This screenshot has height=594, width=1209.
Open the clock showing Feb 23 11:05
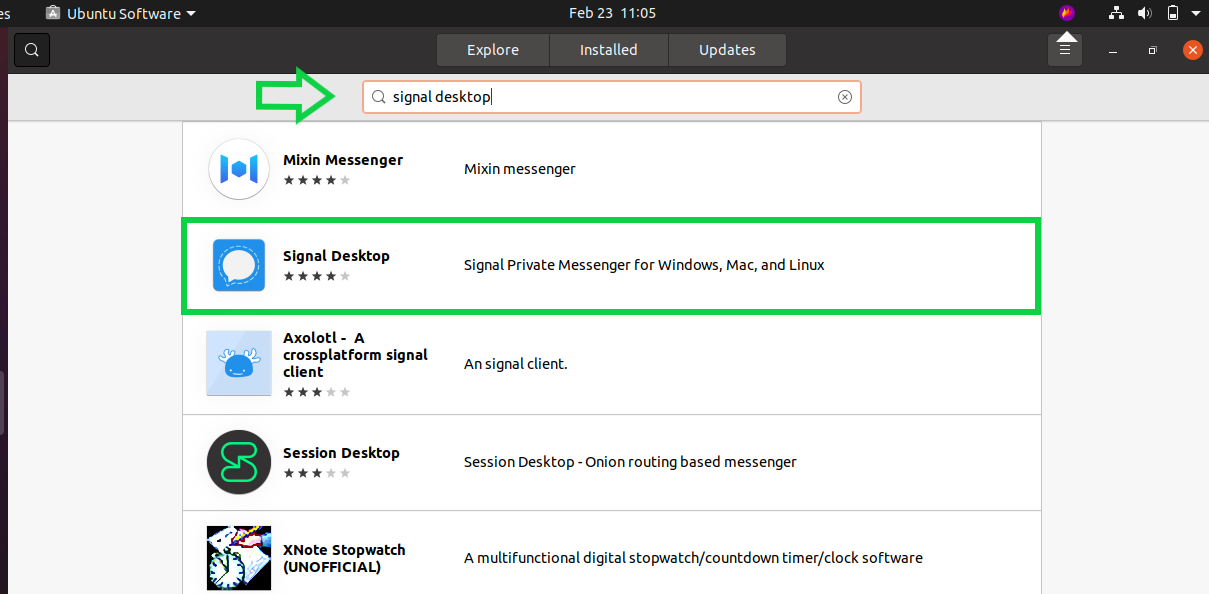coord(612,13)
